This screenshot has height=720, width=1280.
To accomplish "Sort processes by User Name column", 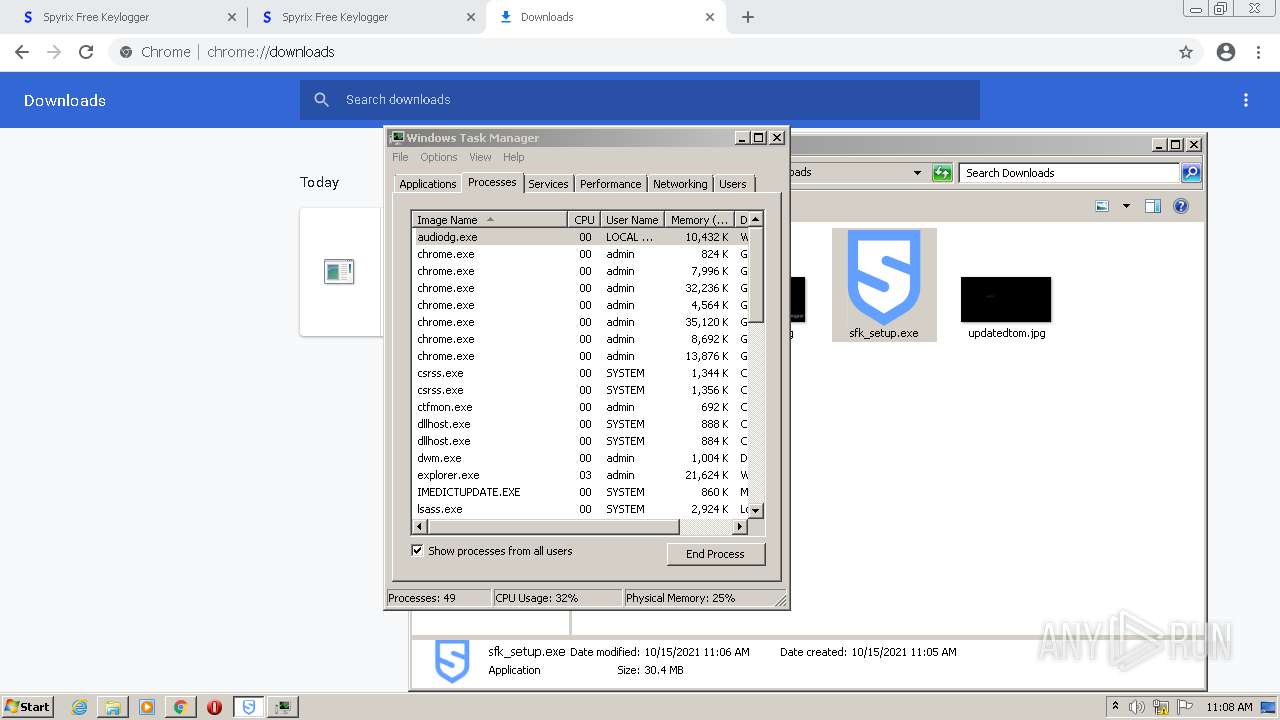I will [632, 219].
